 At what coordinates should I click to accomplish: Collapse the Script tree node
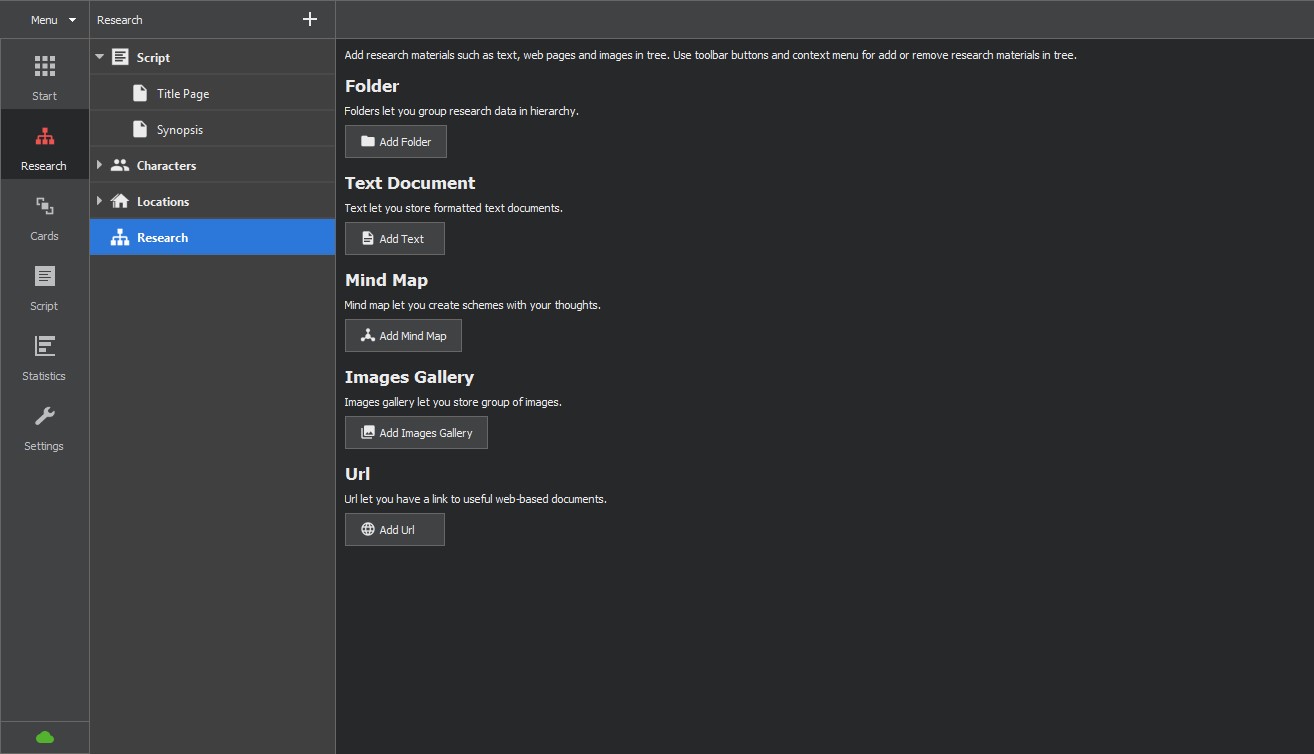(100, 57)
